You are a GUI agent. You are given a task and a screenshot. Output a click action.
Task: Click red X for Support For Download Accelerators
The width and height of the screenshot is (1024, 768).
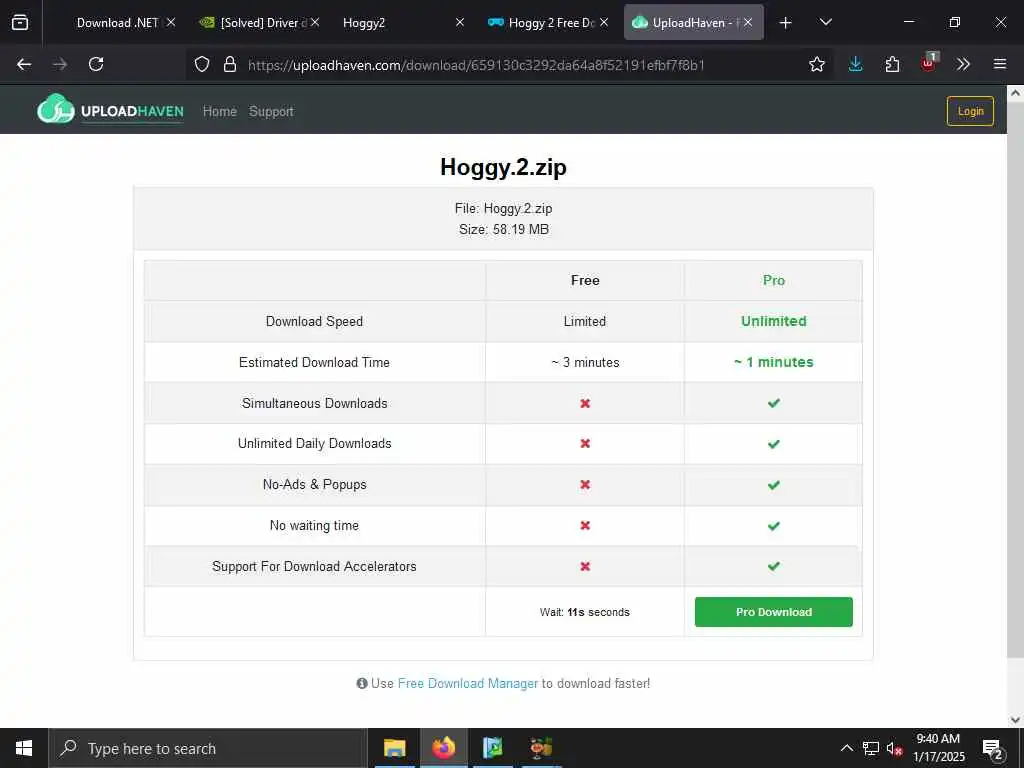(x=585, y=566)
